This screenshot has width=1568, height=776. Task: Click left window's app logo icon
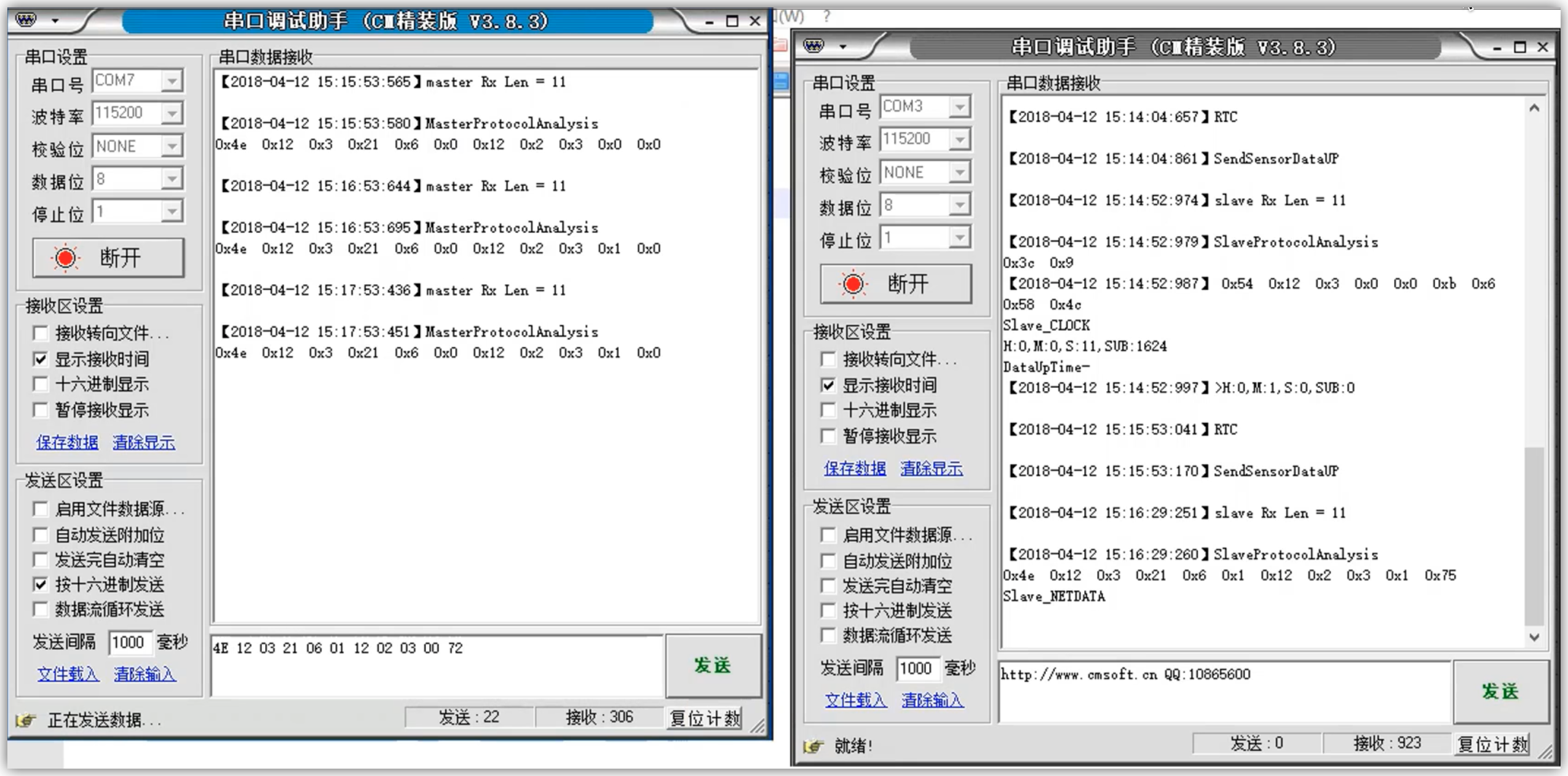point(25,20)
